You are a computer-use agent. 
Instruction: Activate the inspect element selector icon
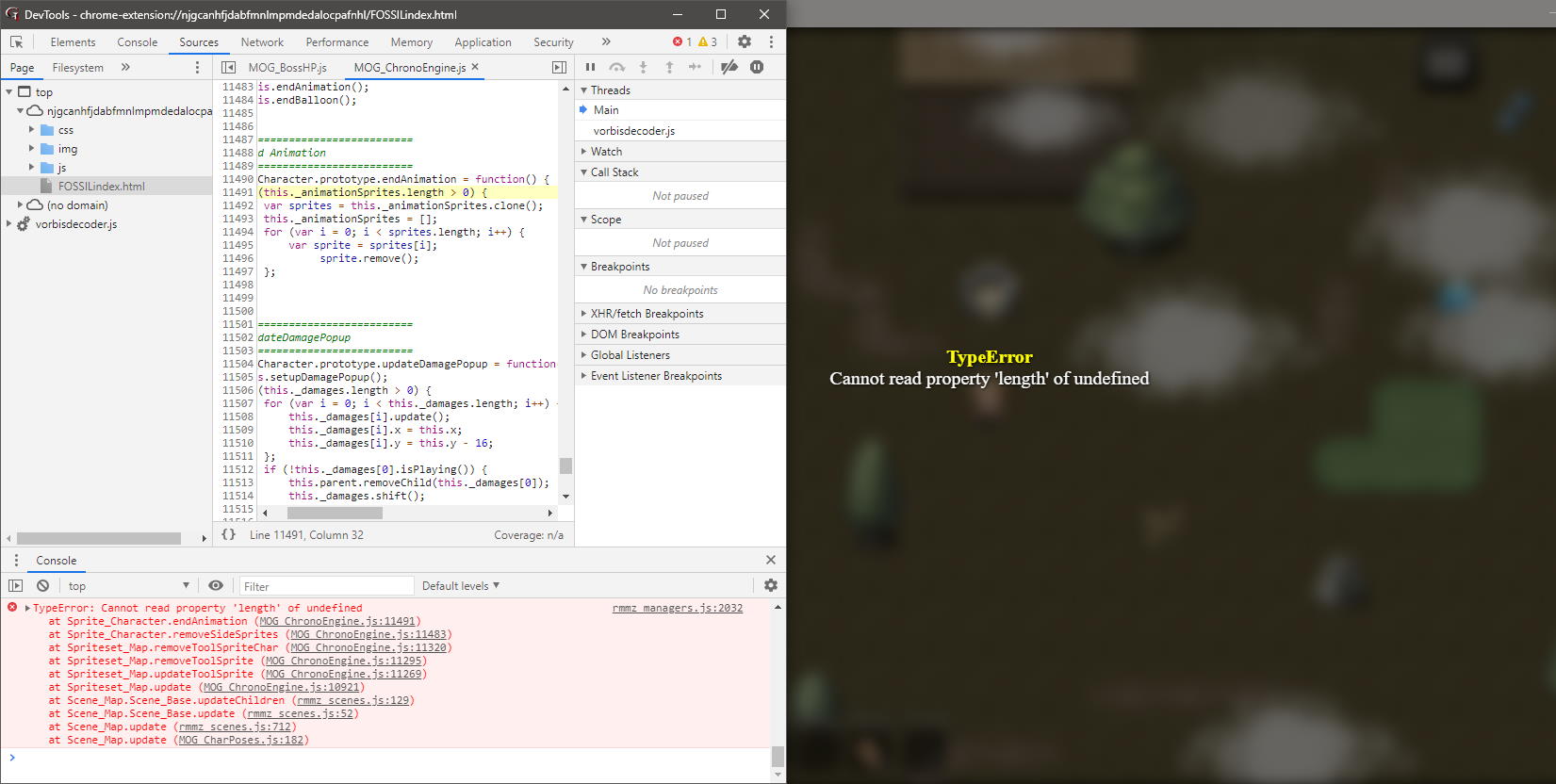(x=16, y=42)
